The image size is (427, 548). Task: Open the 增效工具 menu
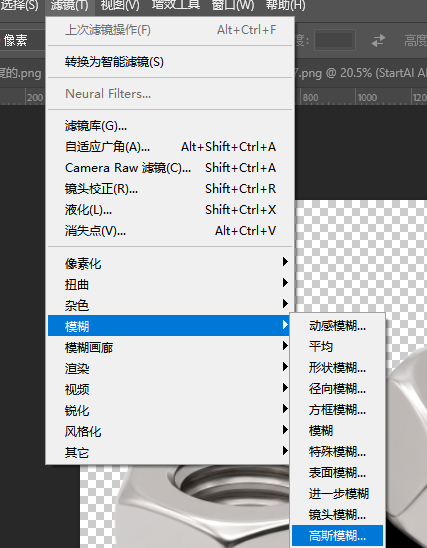tap(176, 5)
